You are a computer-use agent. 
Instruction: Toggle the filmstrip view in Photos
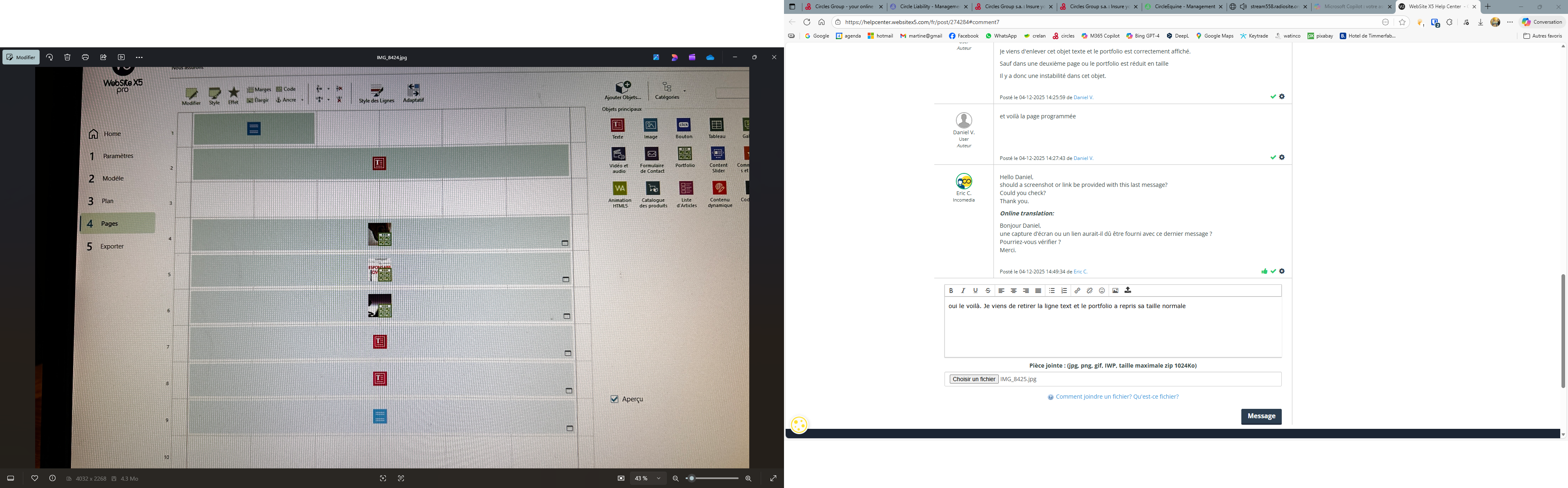click(x=10, y=478)
